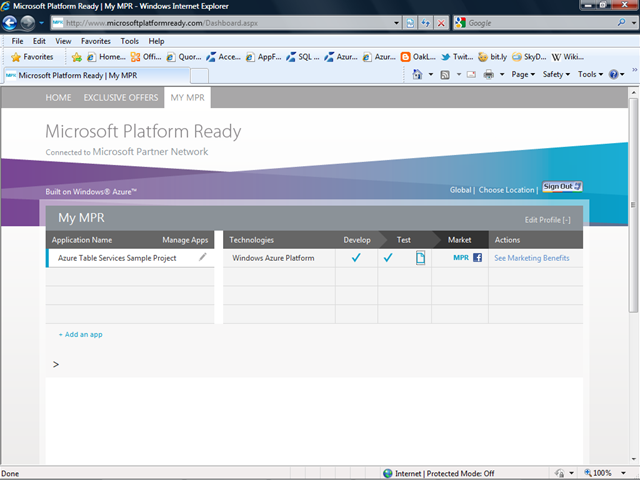Open the Test document icon
The width and height of the screenshot is (640, 480).
pyautogui.click(x=420, y=258)
